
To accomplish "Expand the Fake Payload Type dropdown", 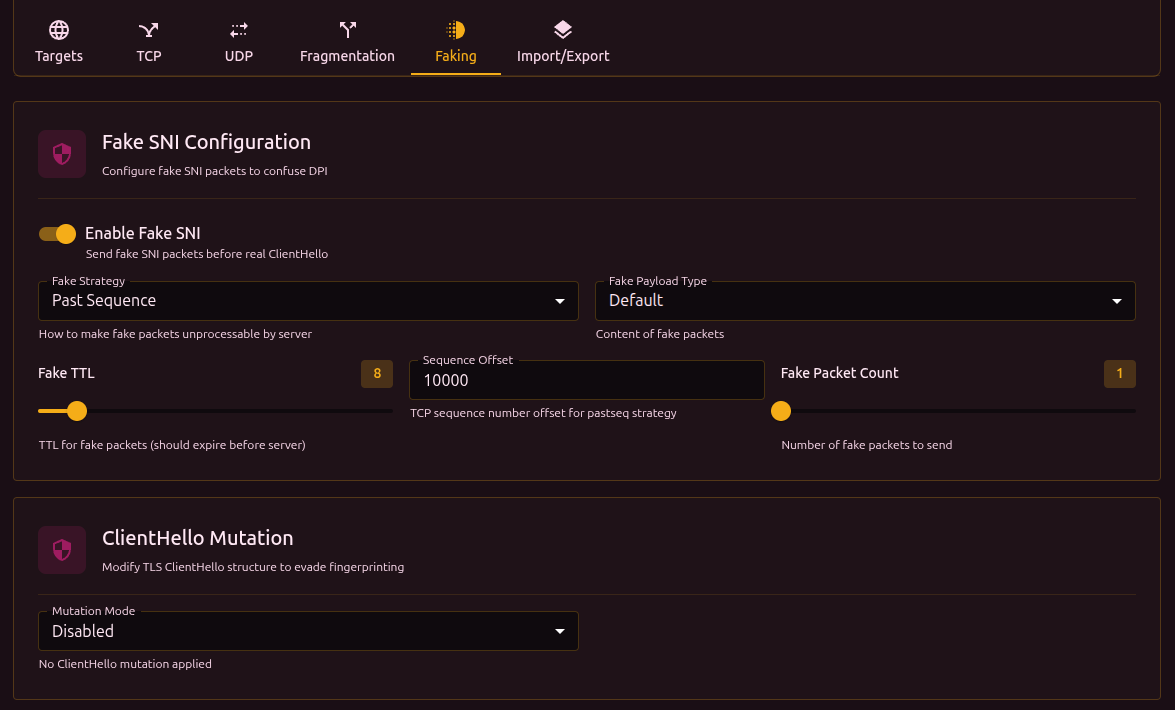I will 865,301.
